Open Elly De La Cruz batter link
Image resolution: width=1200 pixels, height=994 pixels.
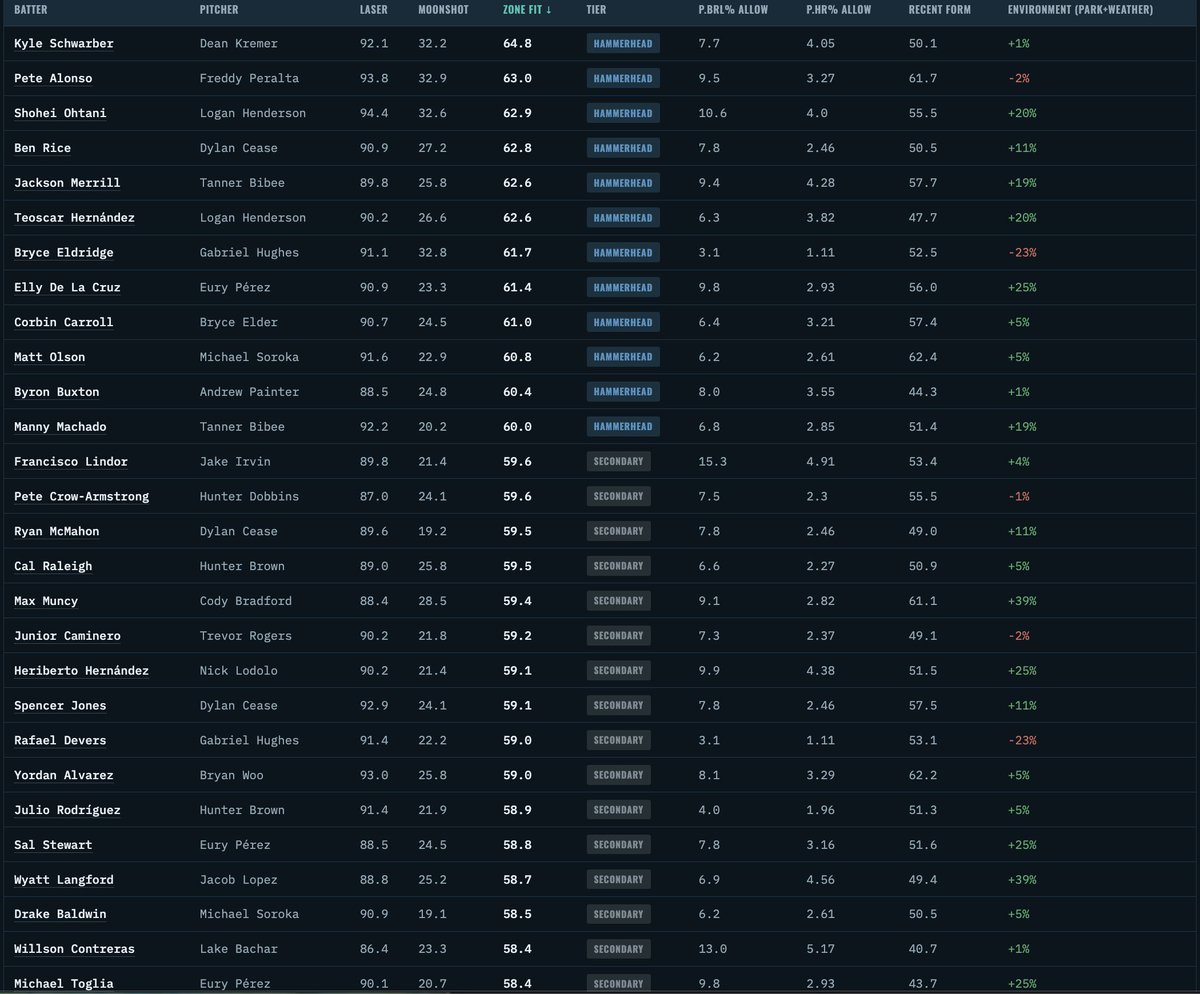(x=67, y=288)
